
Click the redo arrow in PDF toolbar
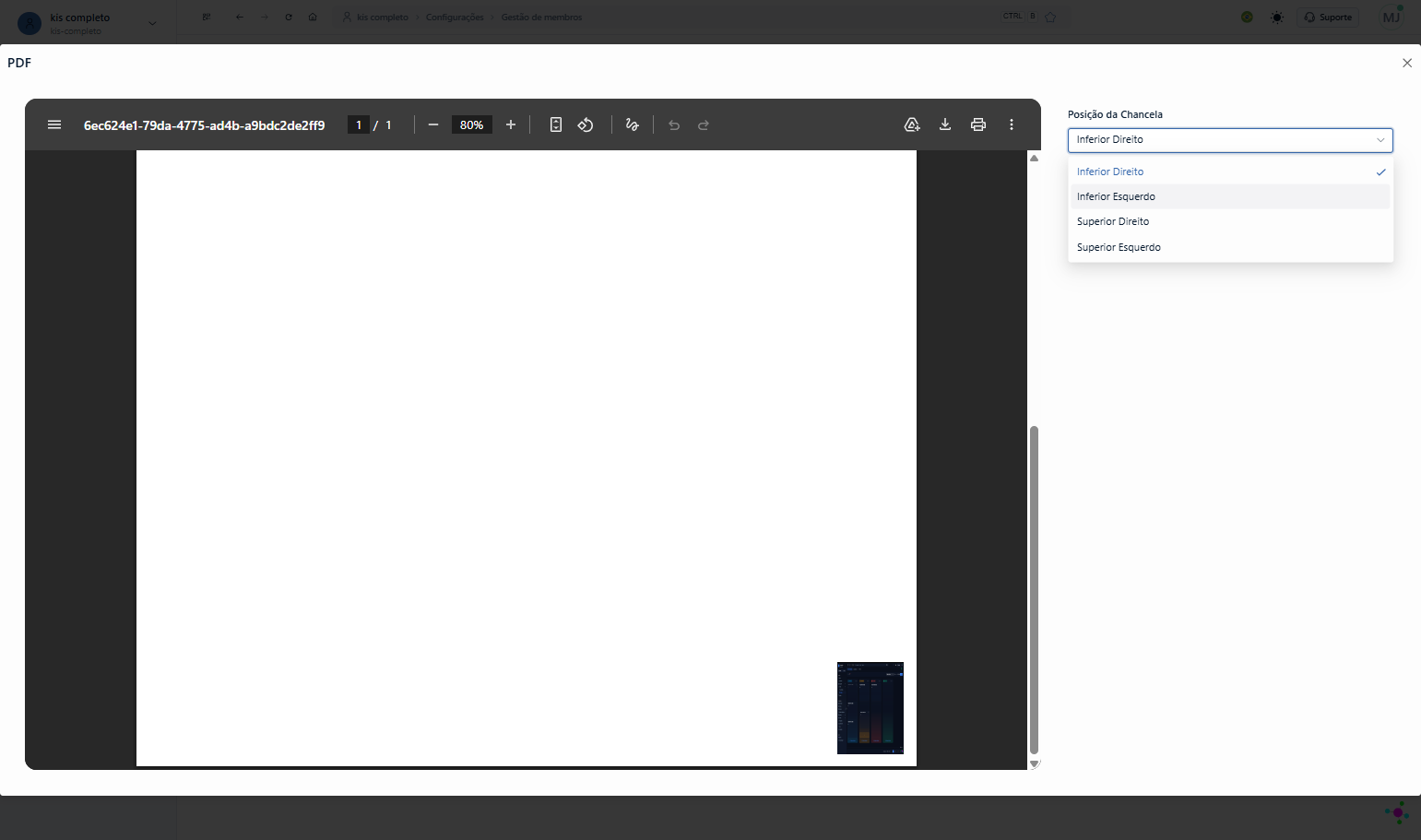point(704,125)
